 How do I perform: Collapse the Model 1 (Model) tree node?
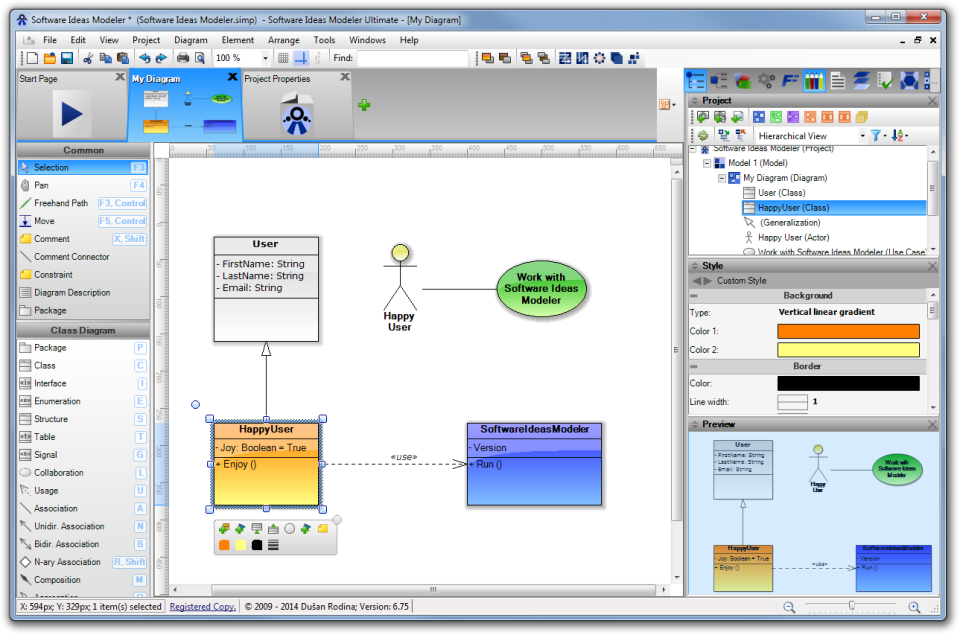coord(707,163)
